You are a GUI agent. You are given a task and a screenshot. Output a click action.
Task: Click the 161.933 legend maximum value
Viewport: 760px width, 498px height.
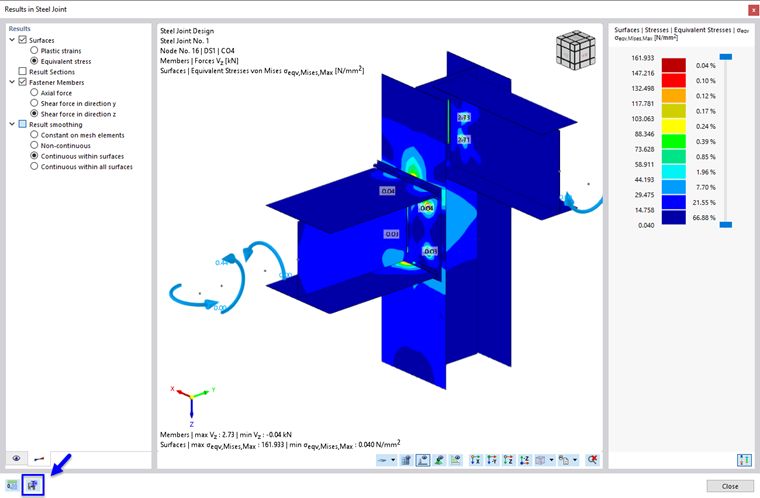coord(643,58)
